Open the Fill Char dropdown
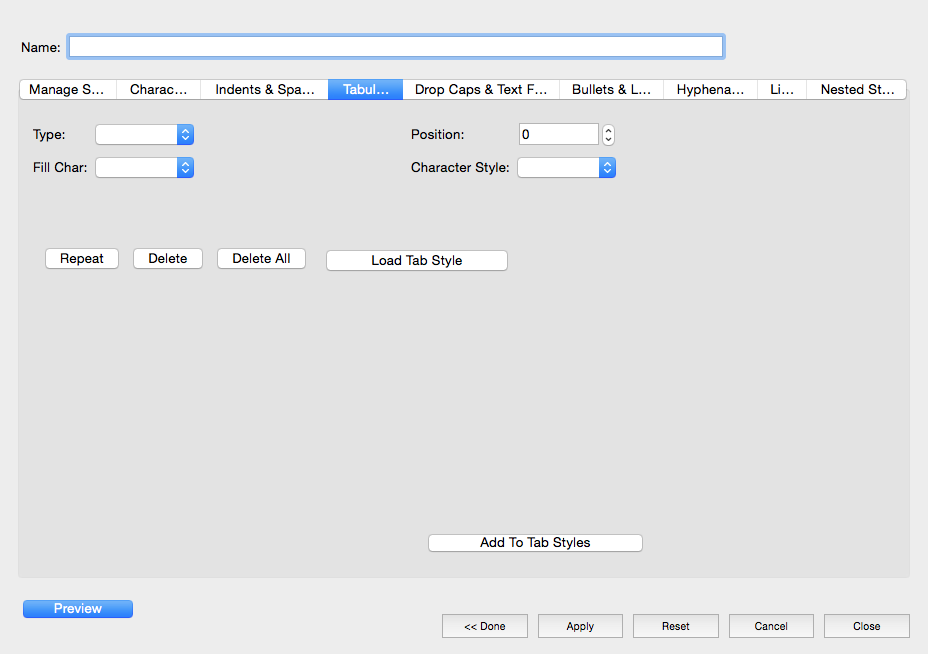This screenshot has width=928, height=654. click(x=144, y=168)
